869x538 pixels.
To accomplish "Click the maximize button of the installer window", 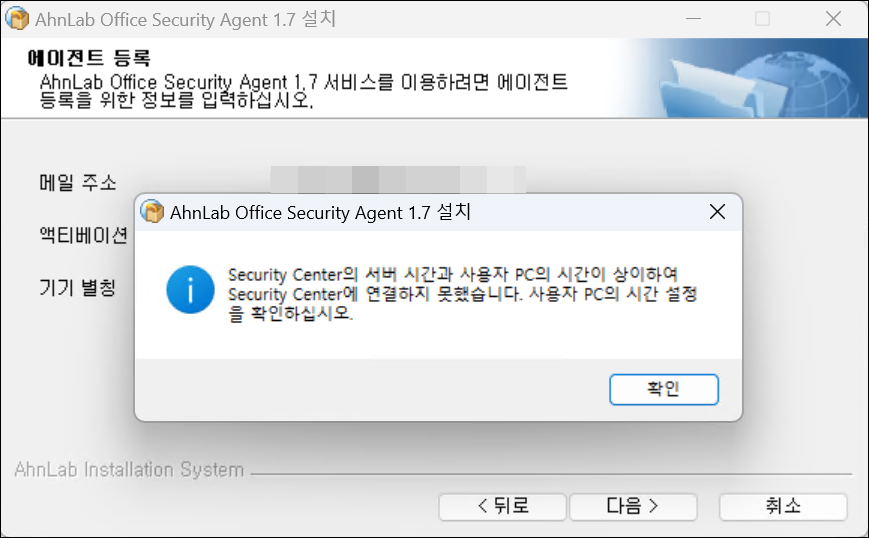I will pos(762,19).
